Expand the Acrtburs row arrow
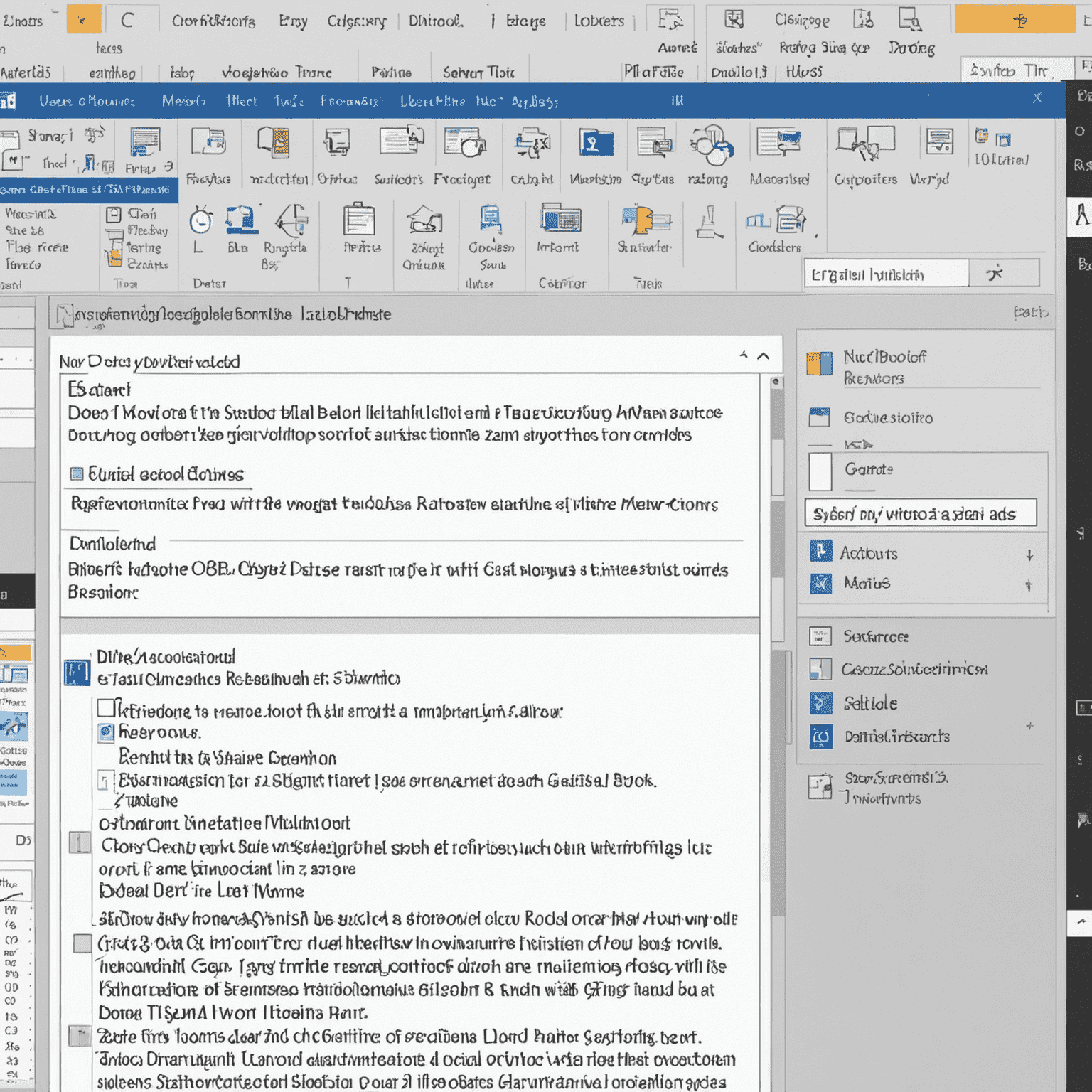The height and width of the screenshot is (1092, 1092). pyautogui.click(x=1029, y=555)
